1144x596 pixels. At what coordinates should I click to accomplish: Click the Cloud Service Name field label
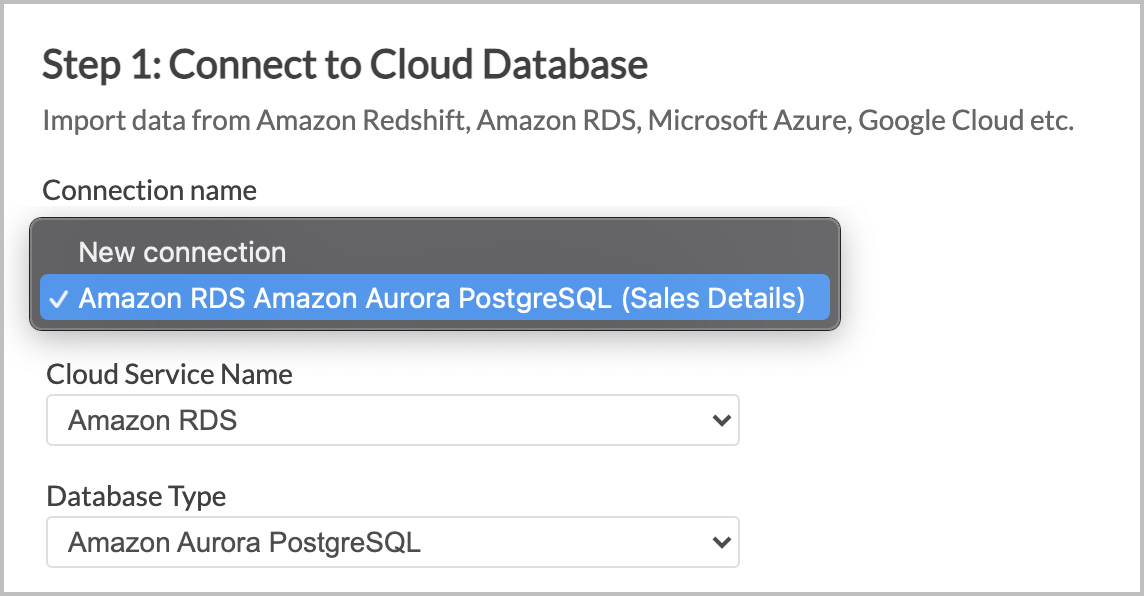[x=168, y=374]
